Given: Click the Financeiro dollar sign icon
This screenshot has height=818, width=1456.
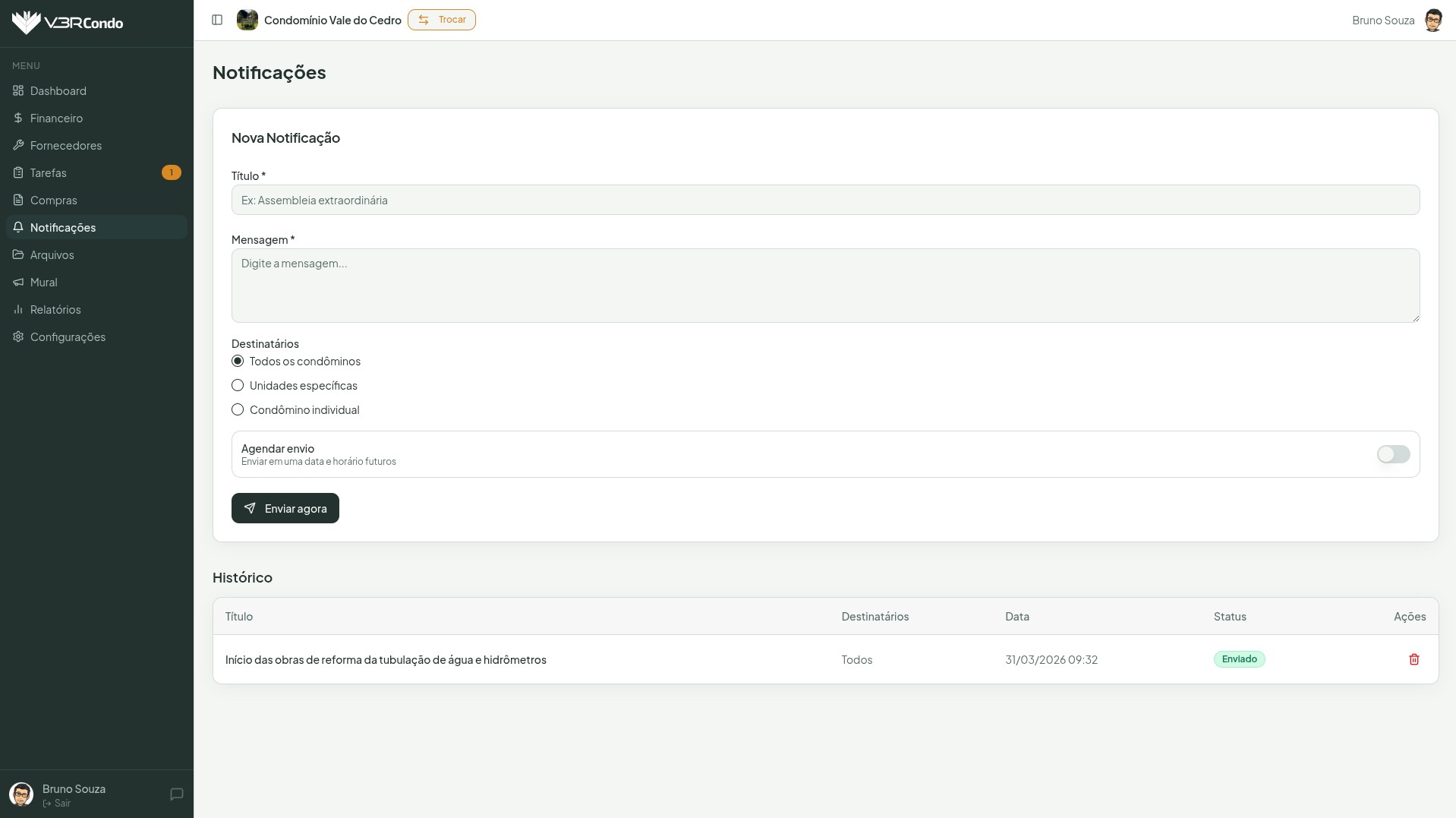Looking at the screenshot, I should (18, 118).
